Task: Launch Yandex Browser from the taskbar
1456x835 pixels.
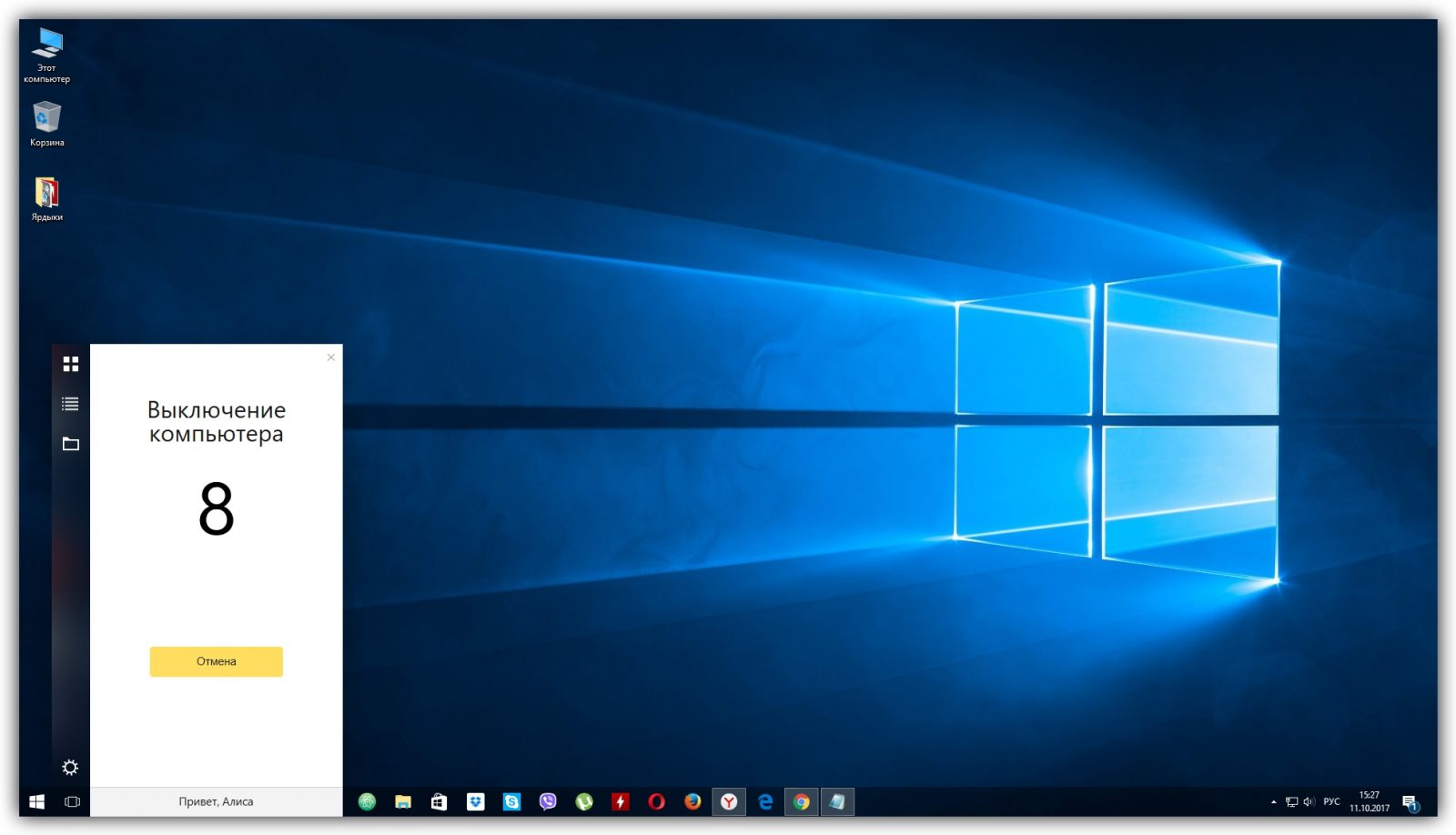Action: point(729,801)
